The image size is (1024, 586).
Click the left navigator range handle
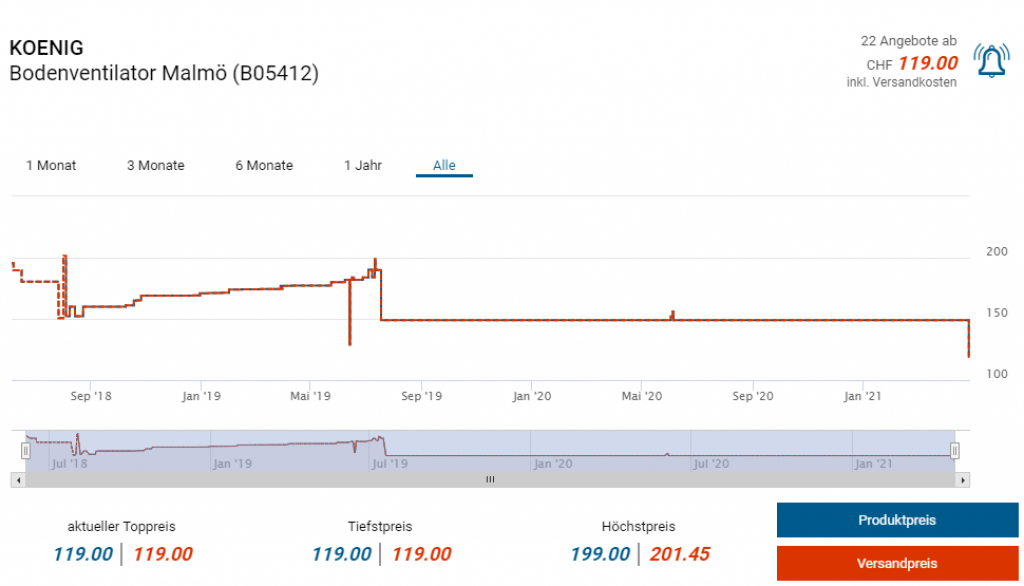[26, 451]
